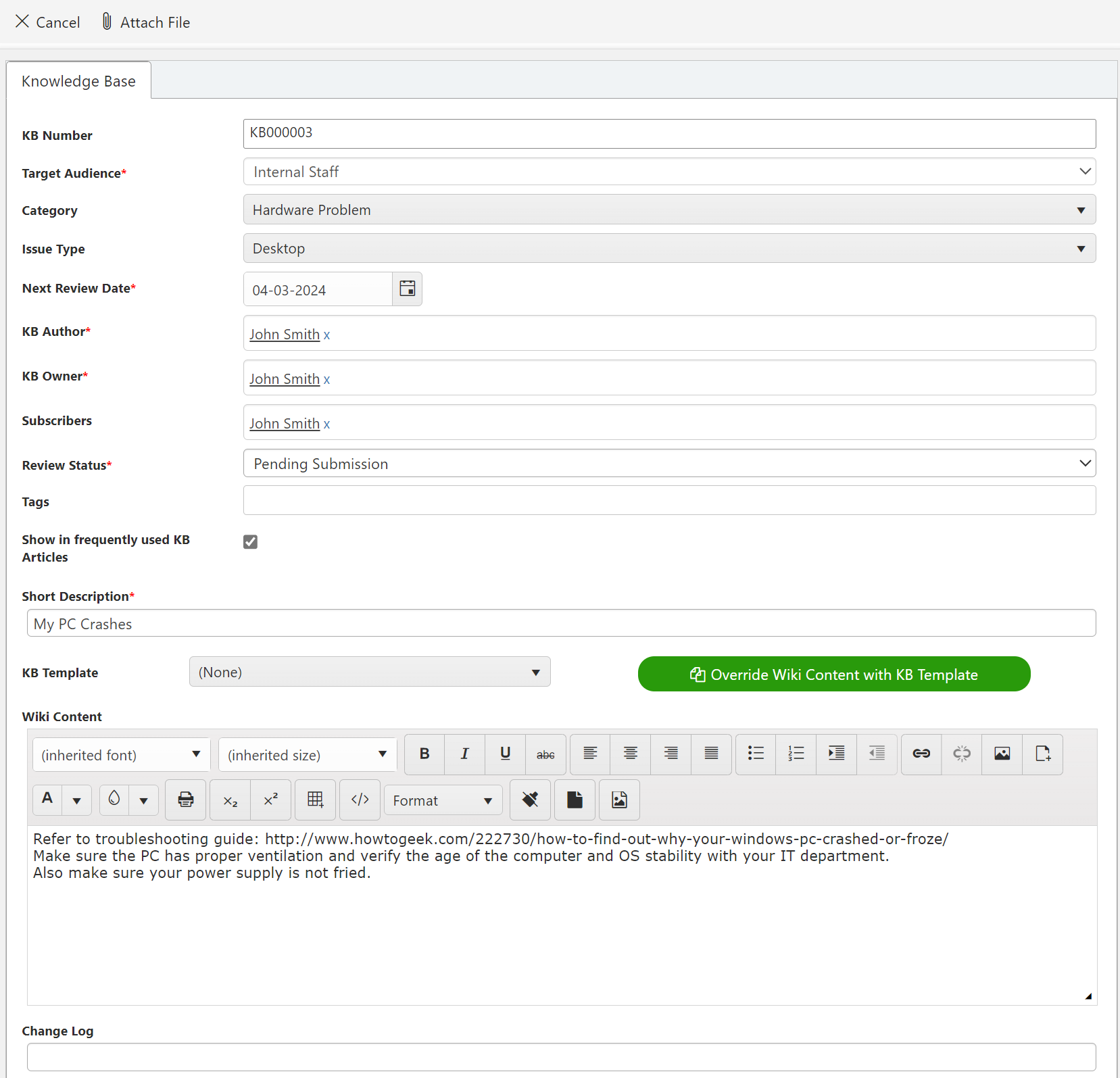This screenshot has height=1078, width=1120.
Task: Insert an unordered bullet list
Action: point(756,754)
